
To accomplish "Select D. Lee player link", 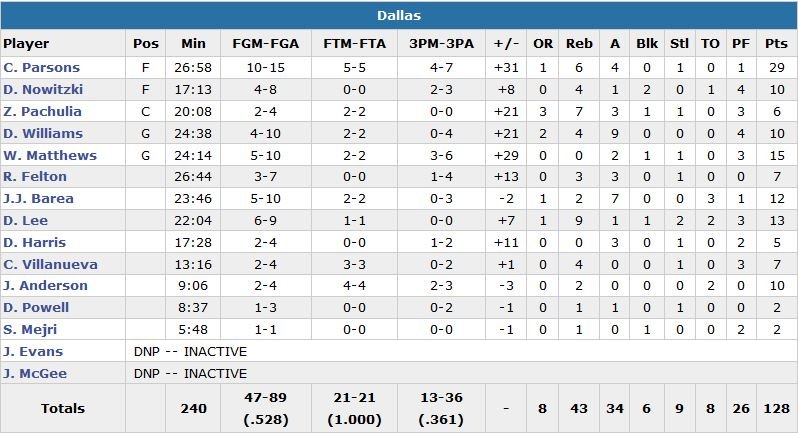I will [26, 221].
